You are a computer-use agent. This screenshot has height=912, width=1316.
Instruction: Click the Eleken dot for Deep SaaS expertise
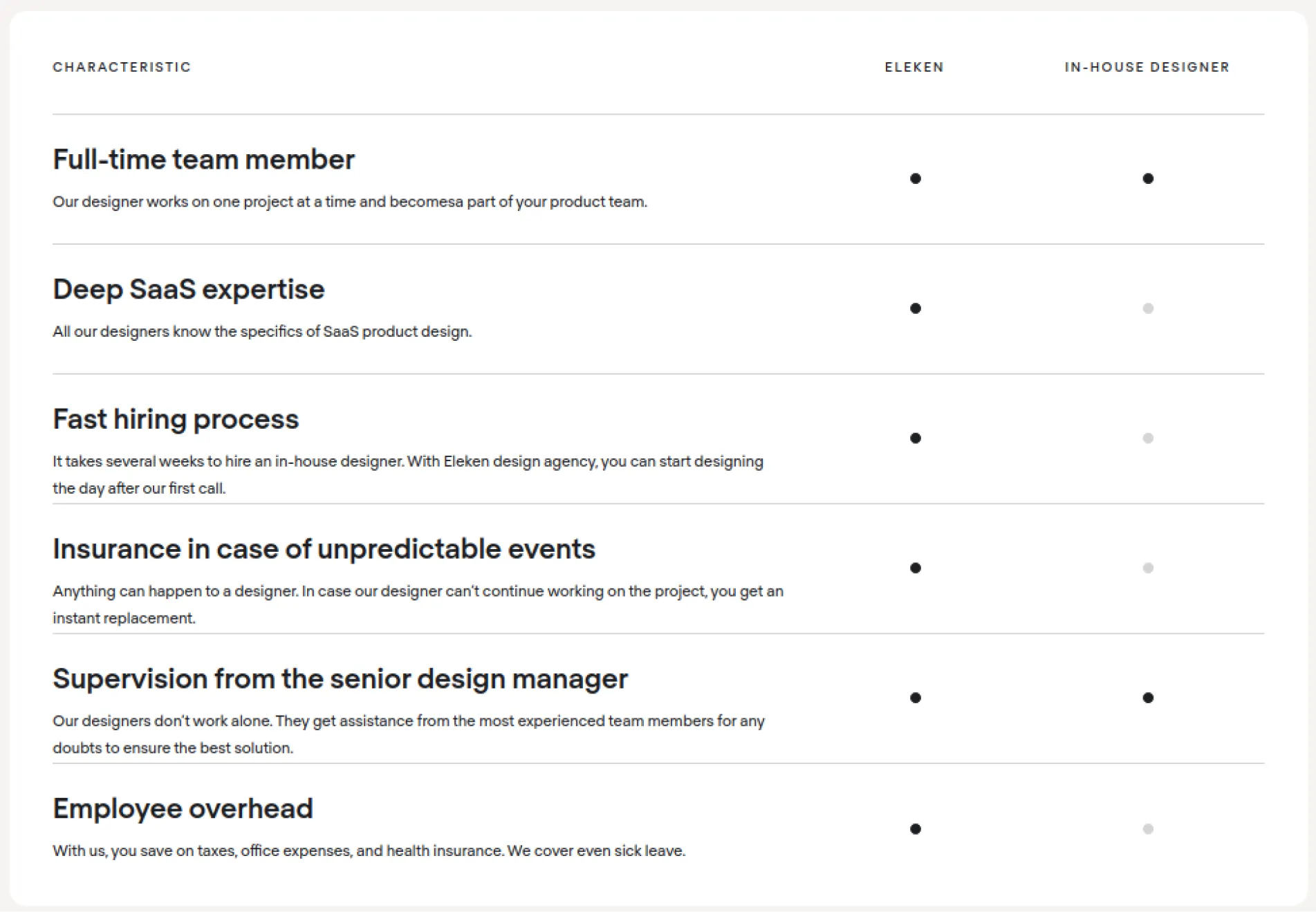point(916,308)
